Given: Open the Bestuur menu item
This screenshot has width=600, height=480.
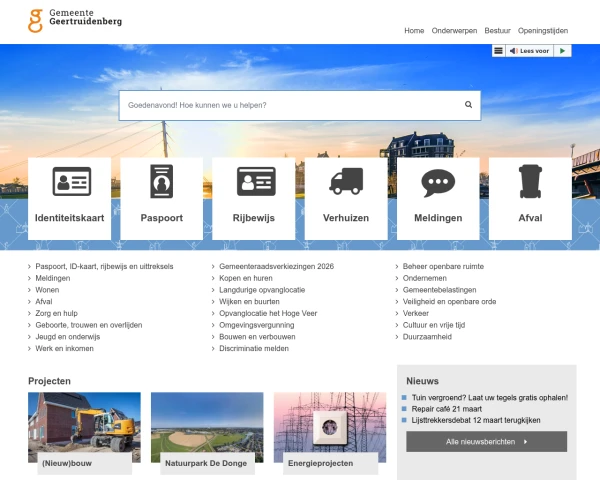Looking at the screenshot, I should (497, 31).
